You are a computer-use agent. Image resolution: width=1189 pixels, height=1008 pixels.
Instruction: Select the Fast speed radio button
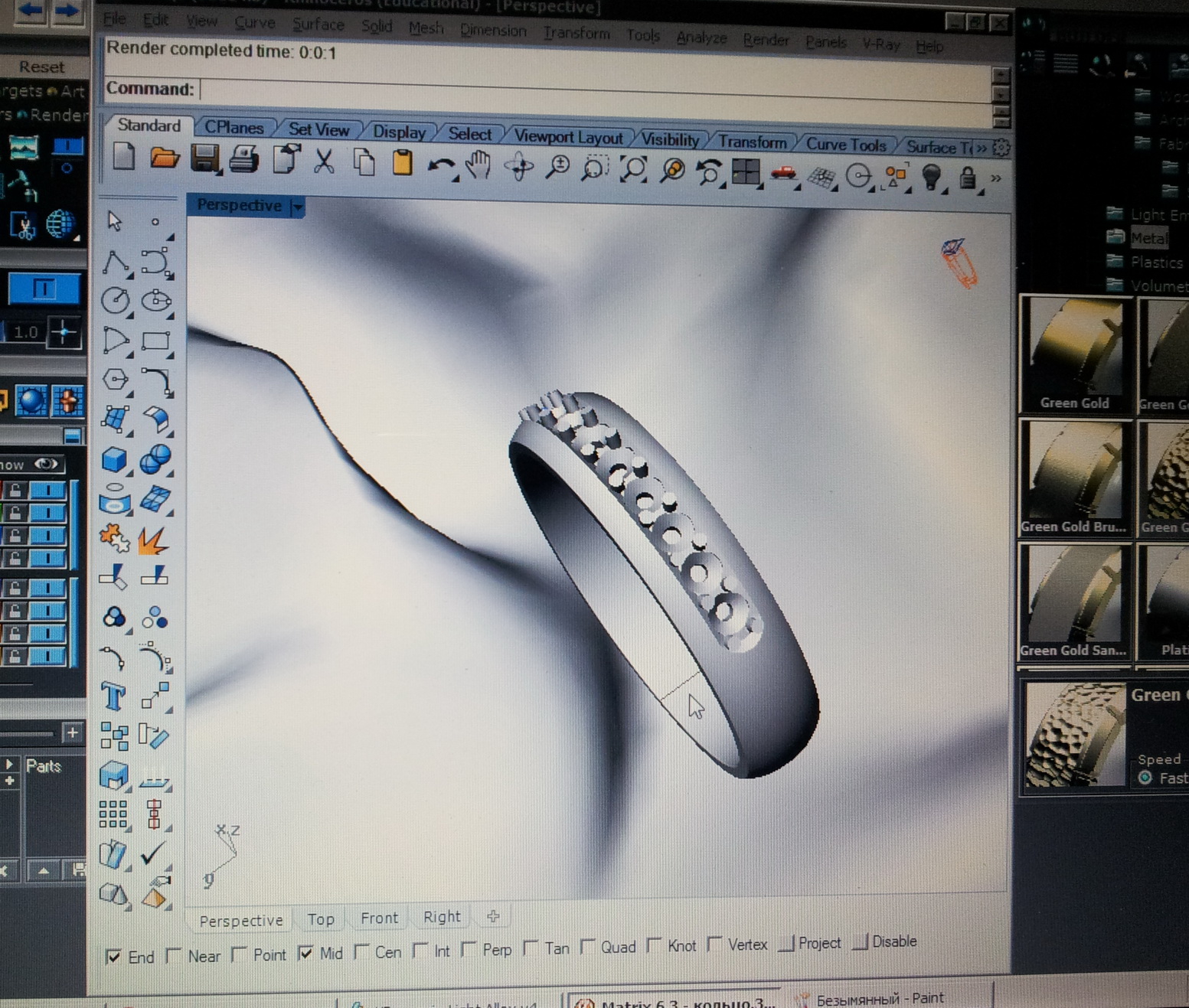coord(1145,778)
